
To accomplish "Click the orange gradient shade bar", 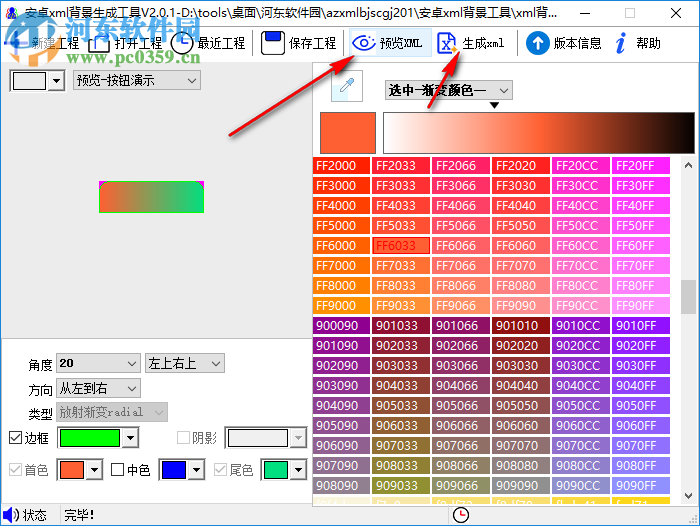I will click(539, 133).
